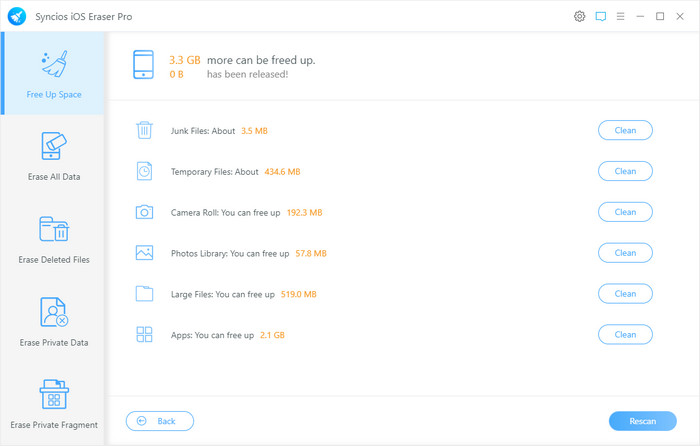Maximize the Syncios window
The width and height of the screenshot is (700, 446).
pos(660,17)
